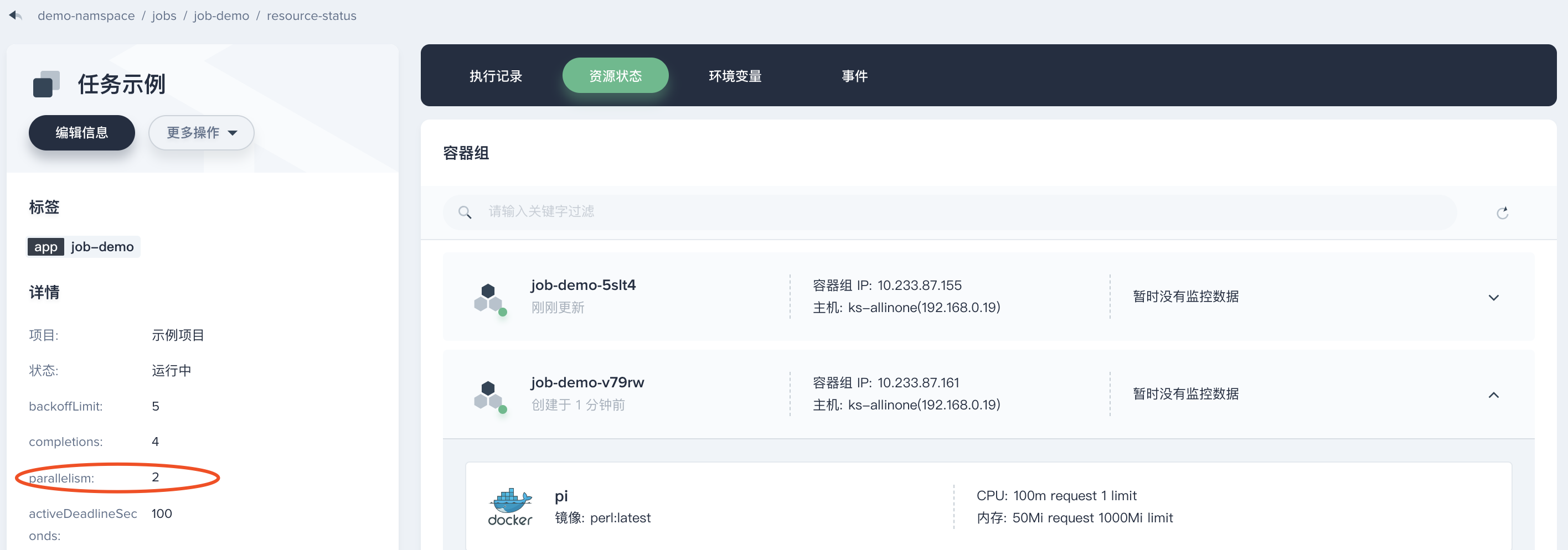Screen dimensions: 1568x550
Task: Open pod job-demo-v79rw
Action: (587, 382)
